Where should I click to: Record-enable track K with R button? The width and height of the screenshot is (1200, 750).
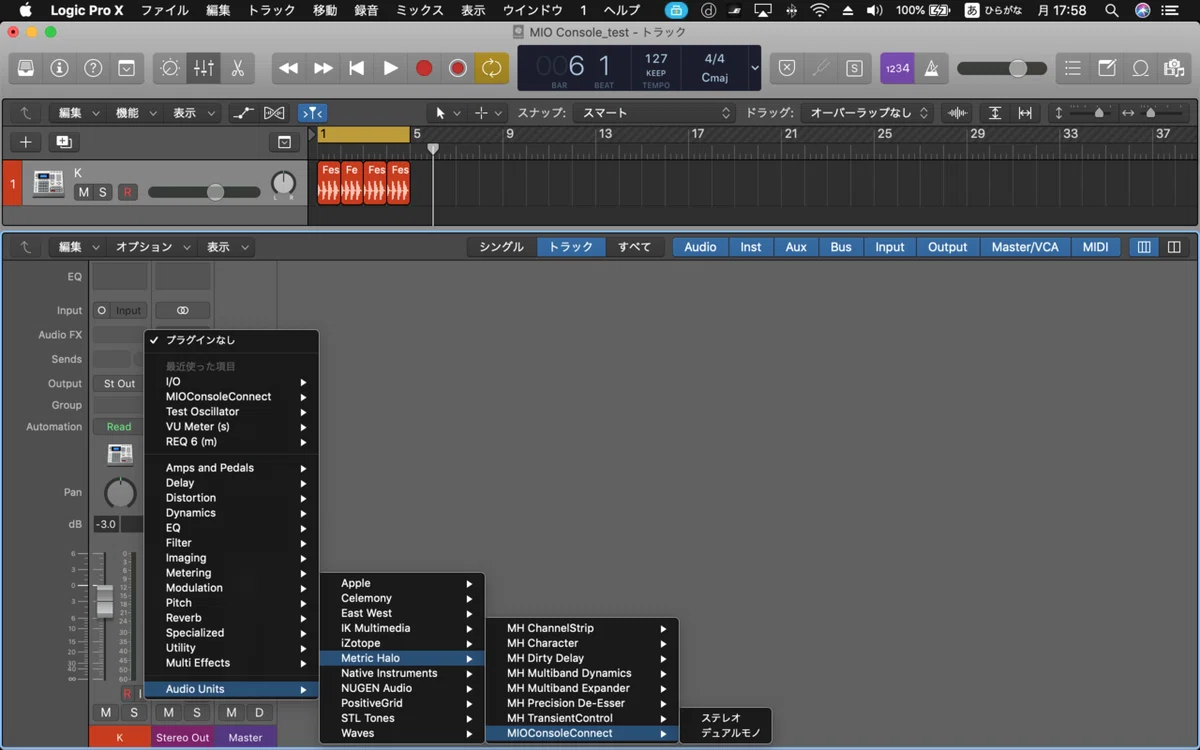click(127, 192)
